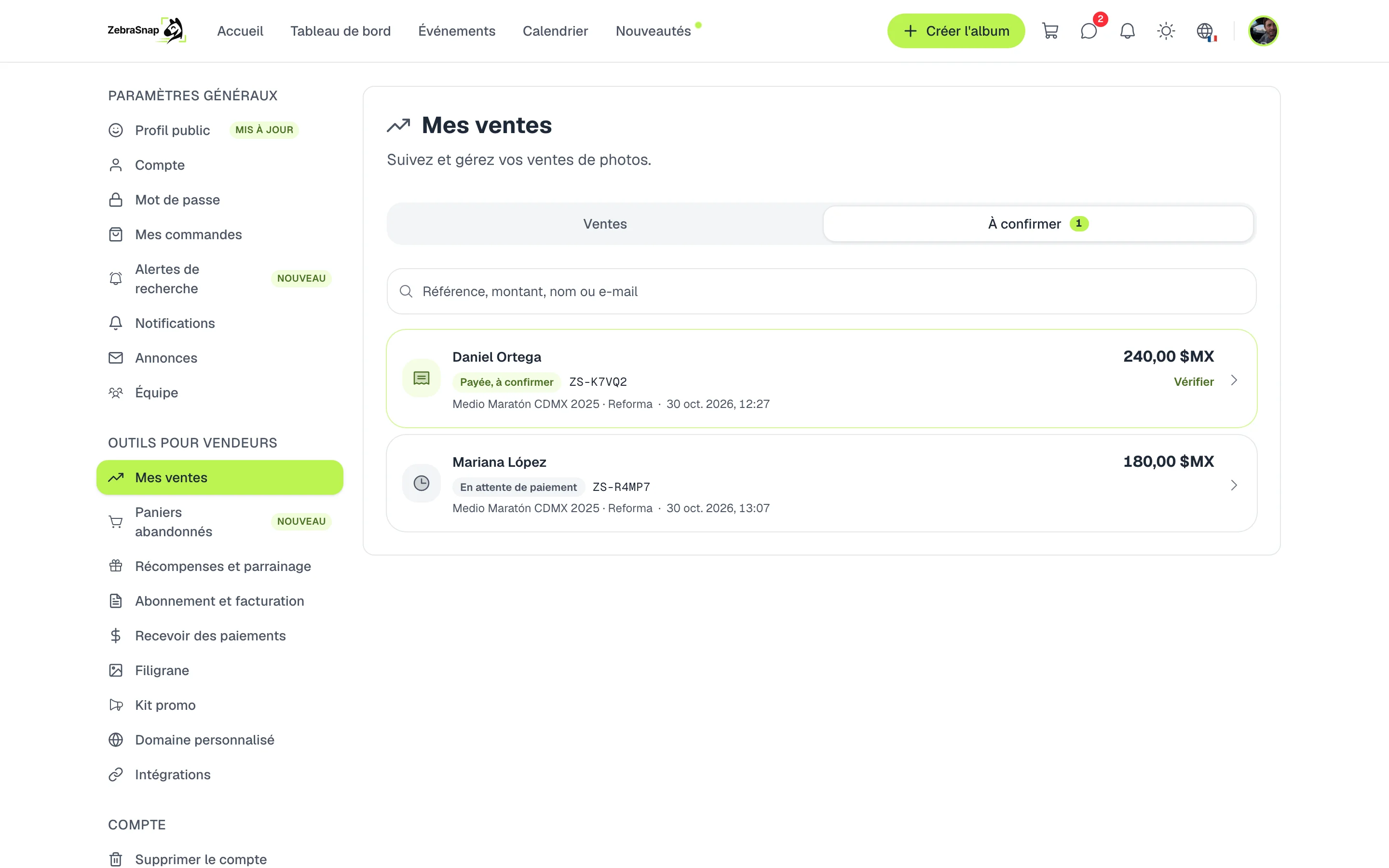Click Paniers abandonnés cart icon
This screenshot has width=1389, height=868.
(115, 522)
